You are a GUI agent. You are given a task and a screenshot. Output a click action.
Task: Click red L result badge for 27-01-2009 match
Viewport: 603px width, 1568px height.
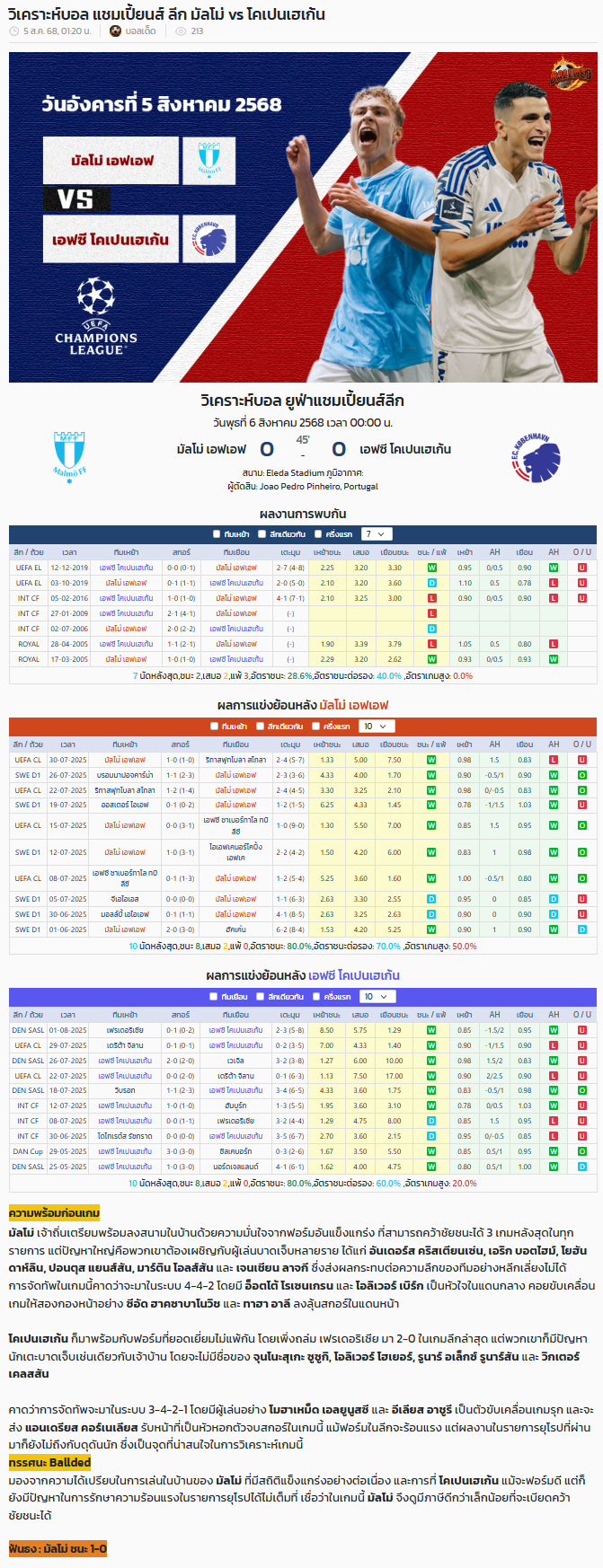(x=432, y=613)
